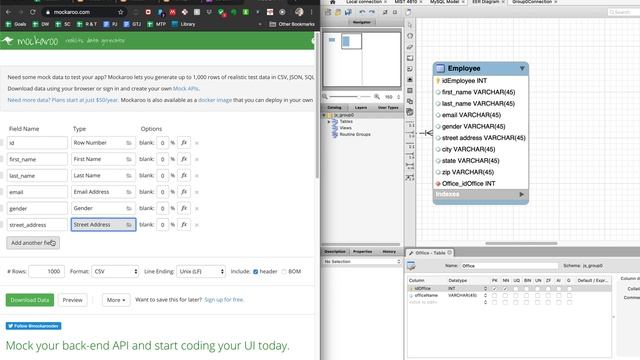Screen dimensions: 640x360
Task: Open datatype dropdown for idOffice INT
Action: (x=485, y=289)
